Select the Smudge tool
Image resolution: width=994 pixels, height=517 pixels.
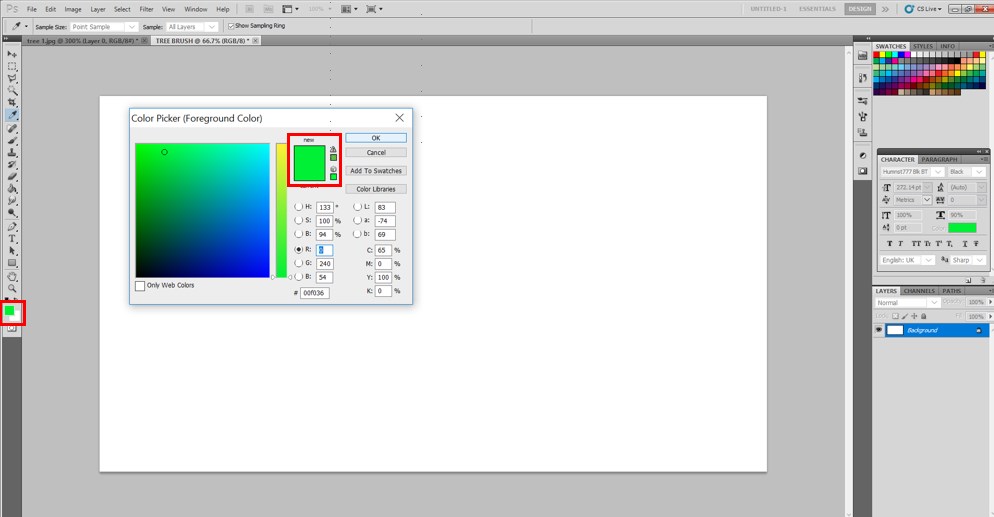point(12,200)
